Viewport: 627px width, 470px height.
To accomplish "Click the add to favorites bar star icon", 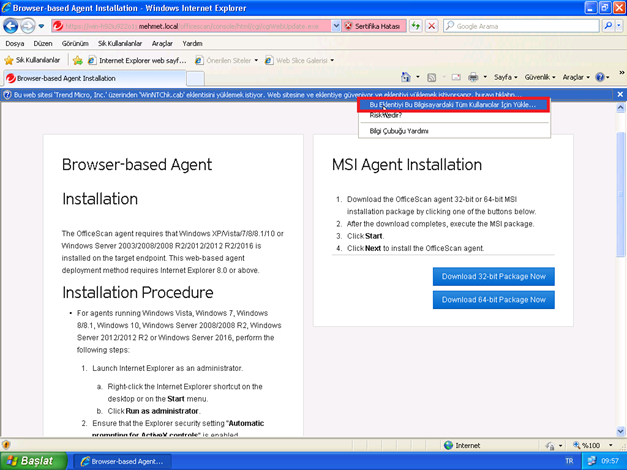I will pos(78,60).
